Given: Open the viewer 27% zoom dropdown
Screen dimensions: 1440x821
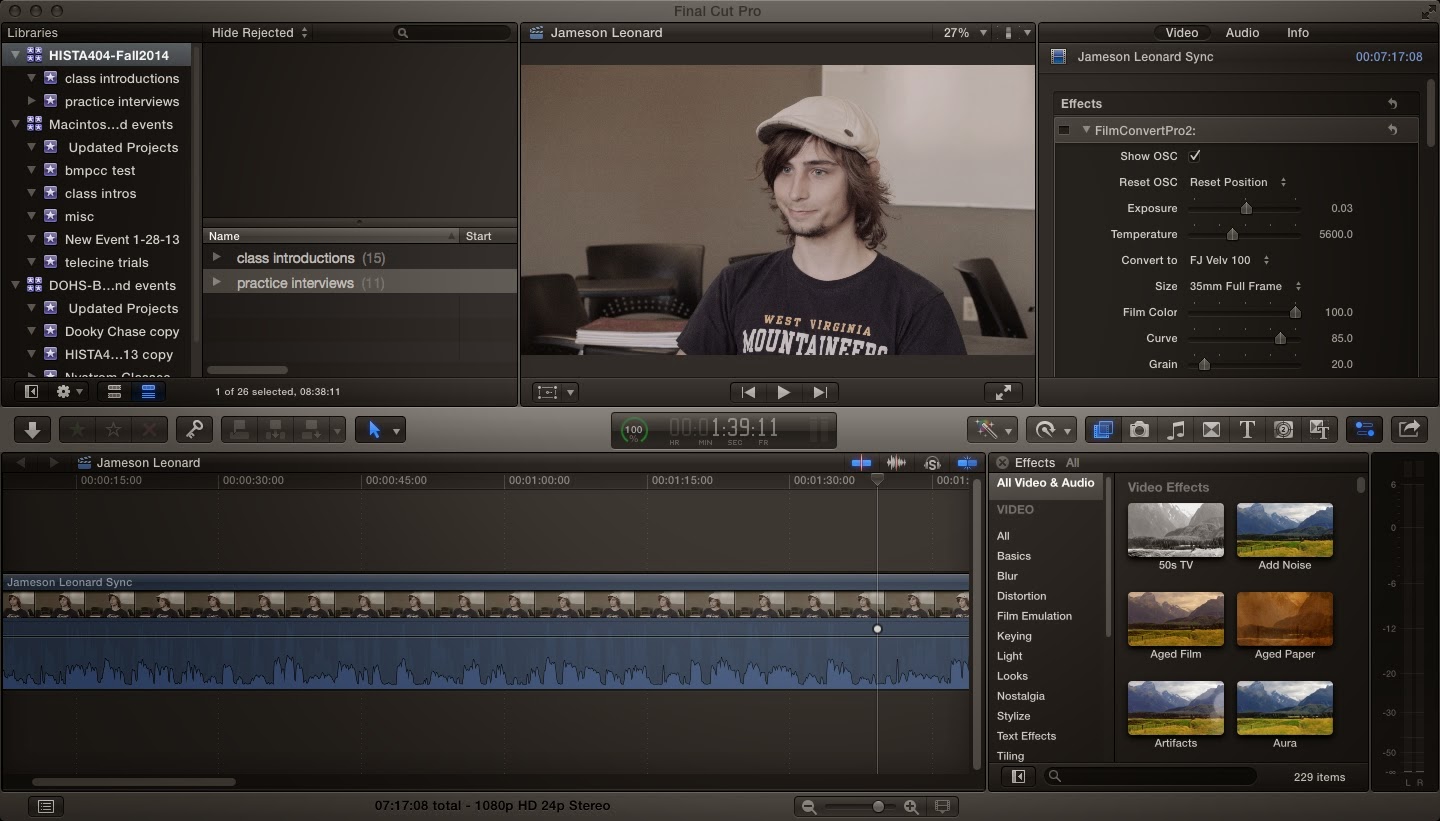Looking at the screenshot, I should [965, 33].
